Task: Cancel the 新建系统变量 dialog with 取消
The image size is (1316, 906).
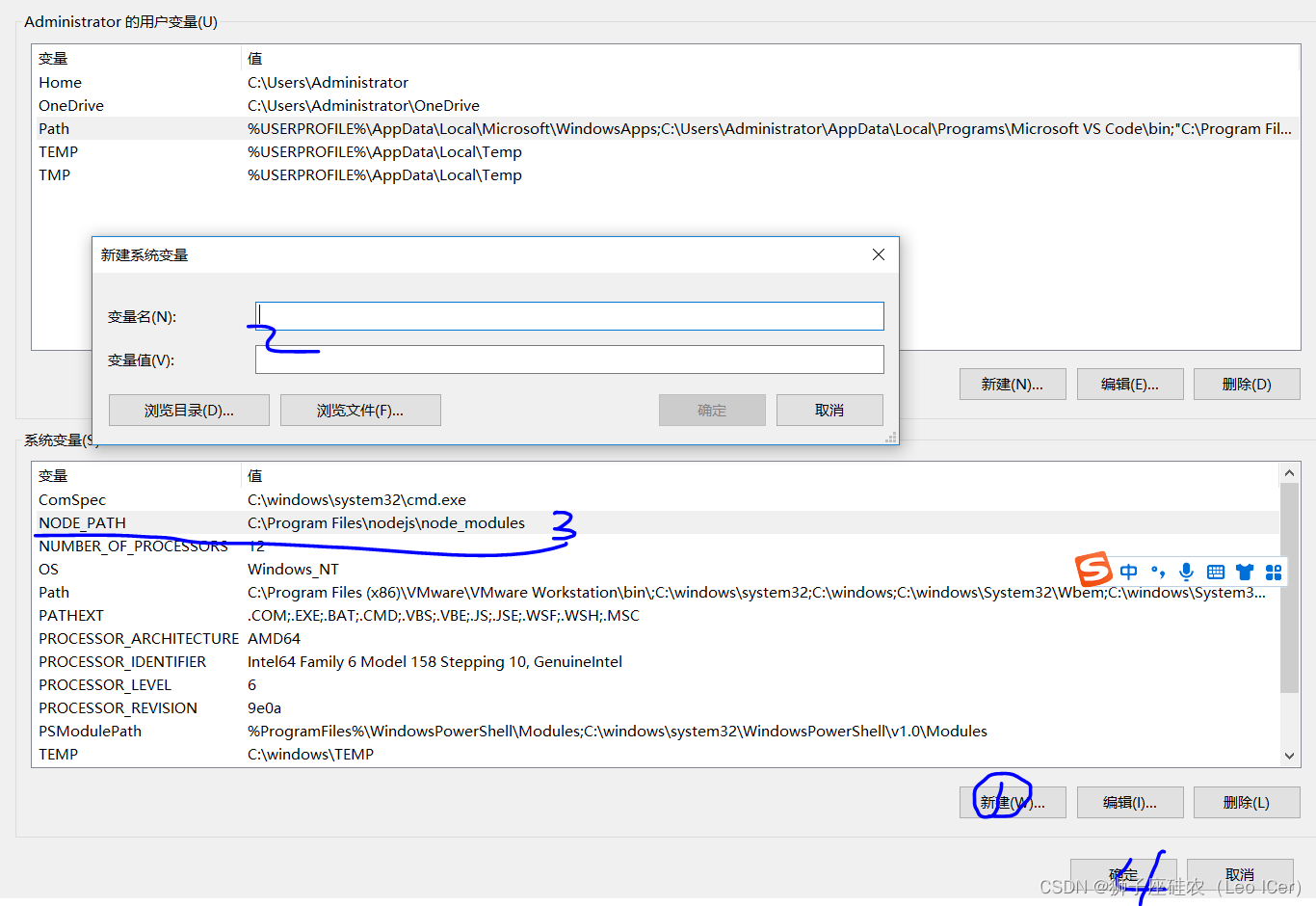Action: point(829,410)
